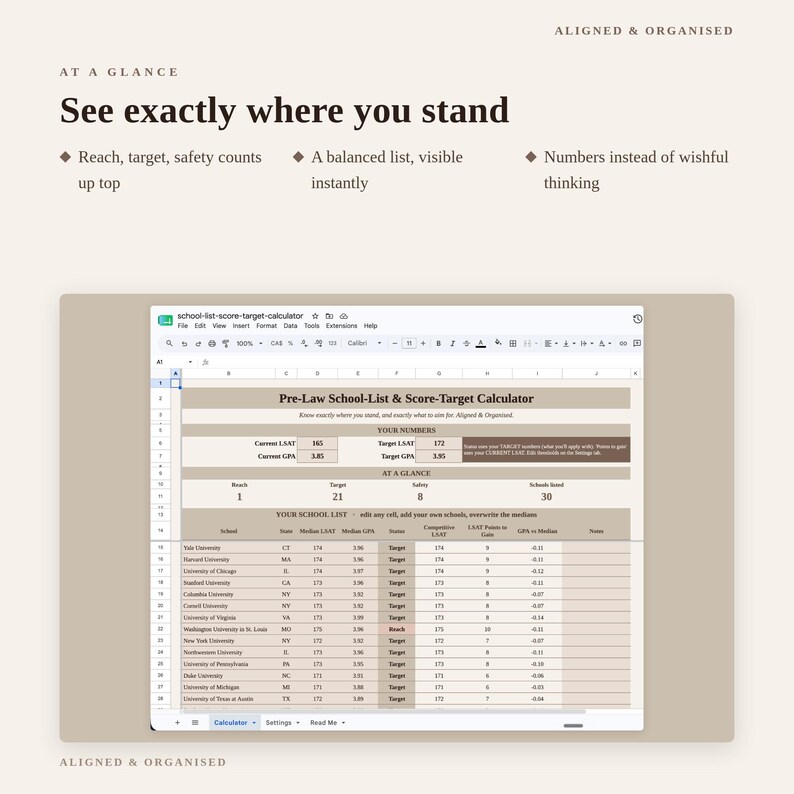Click the Current GPA value 3.85

pos(317,456)
